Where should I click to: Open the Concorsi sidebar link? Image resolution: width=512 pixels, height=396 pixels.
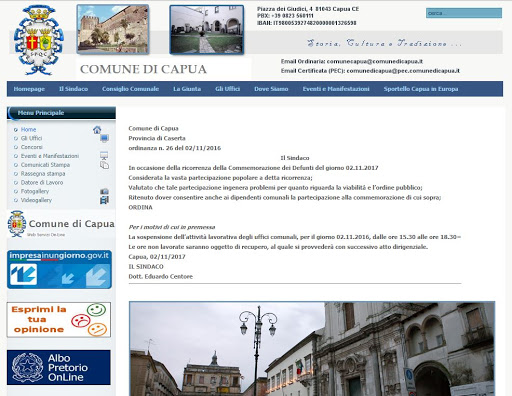coord(32,147)
